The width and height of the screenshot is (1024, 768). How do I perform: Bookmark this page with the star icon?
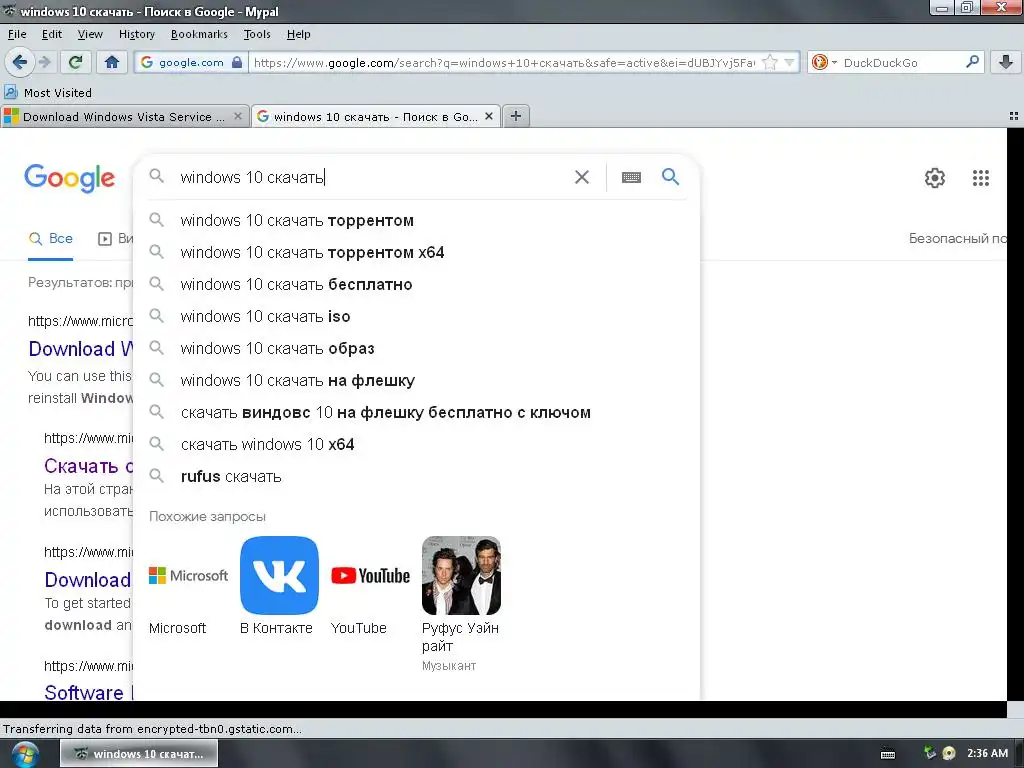pyautogui.click(x=770, y=62)
